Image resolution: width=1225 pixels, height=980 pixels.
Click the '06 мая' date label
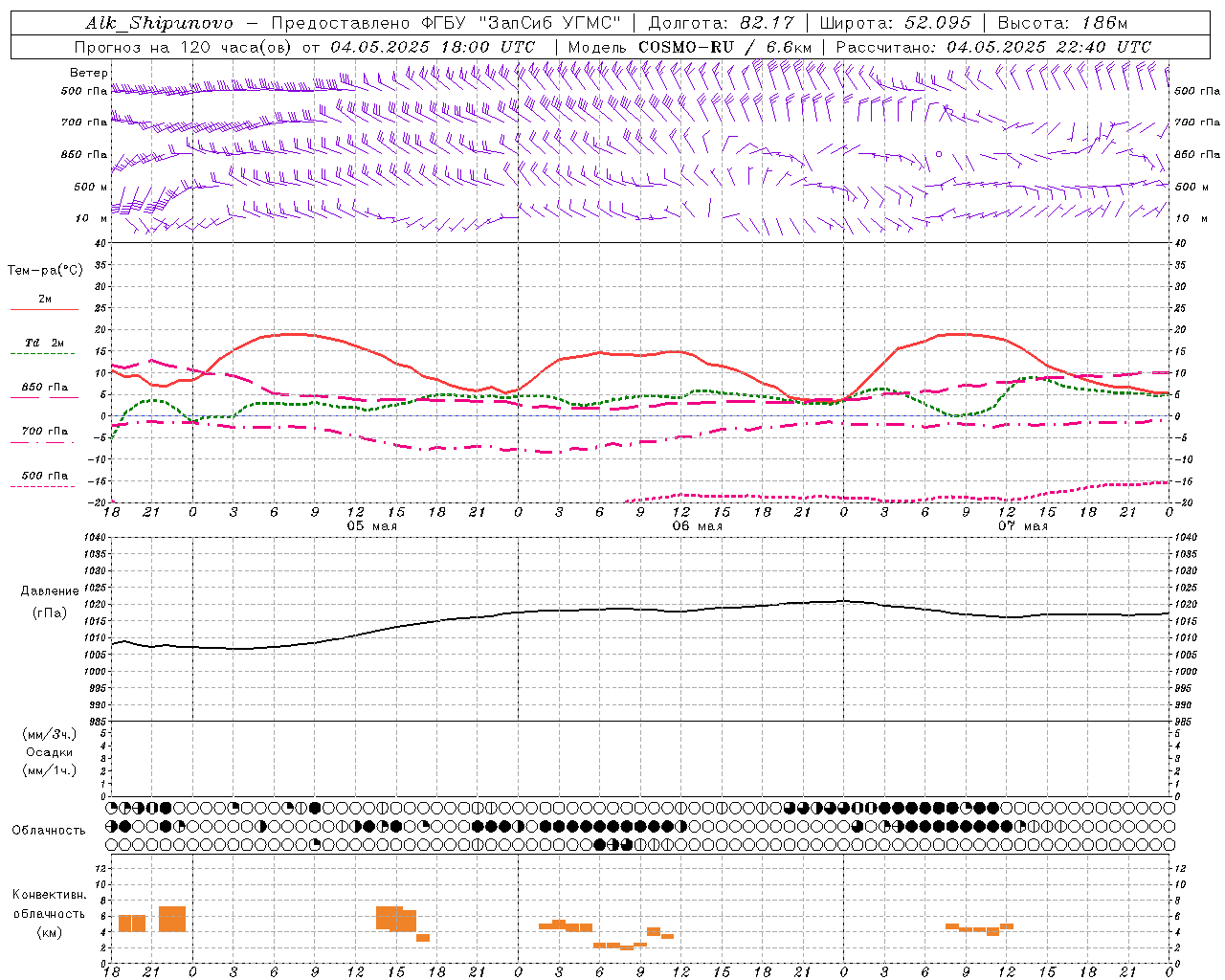(697, 526)
